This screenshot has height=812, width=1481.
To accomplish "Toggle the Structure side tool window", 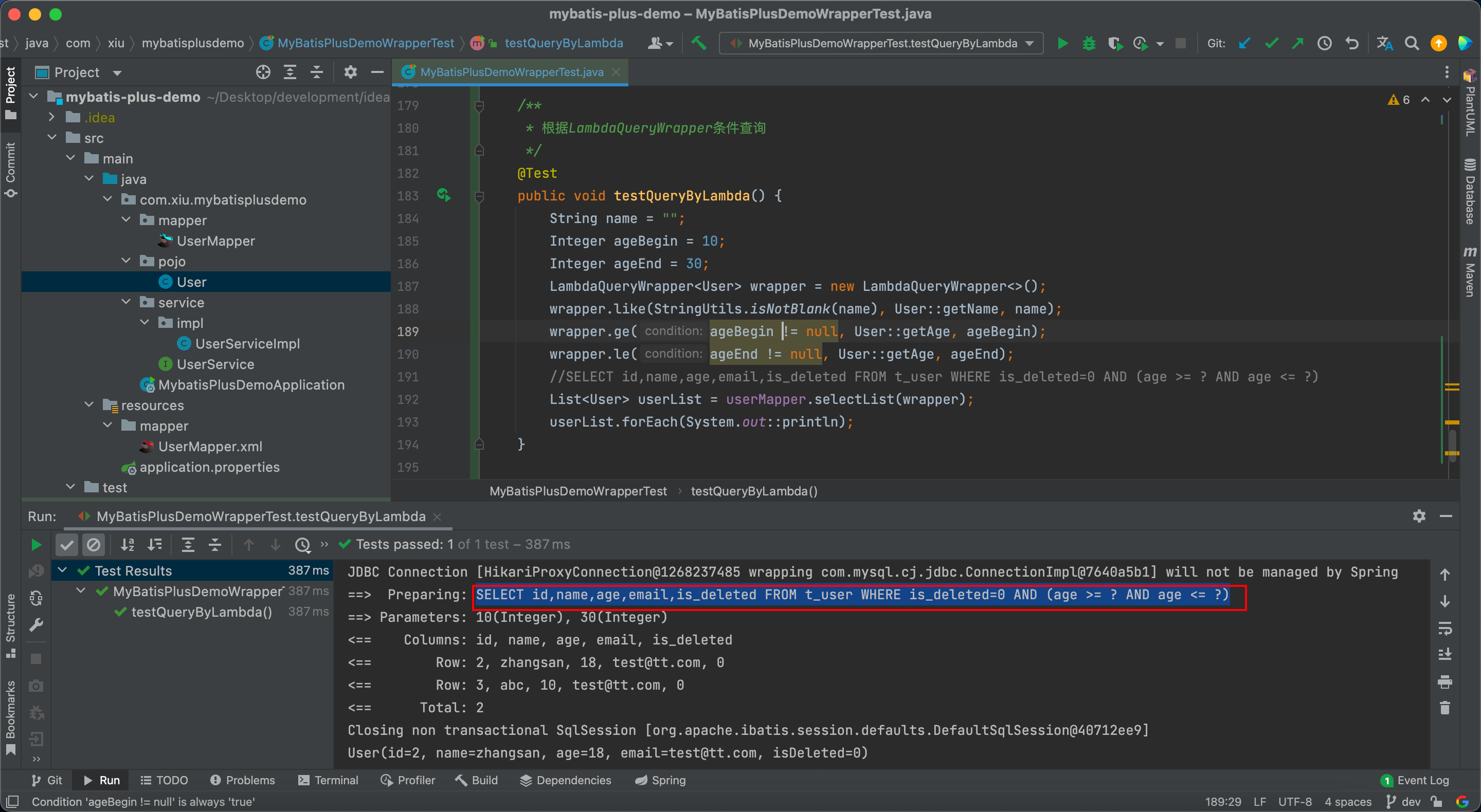I will [10, 625].
